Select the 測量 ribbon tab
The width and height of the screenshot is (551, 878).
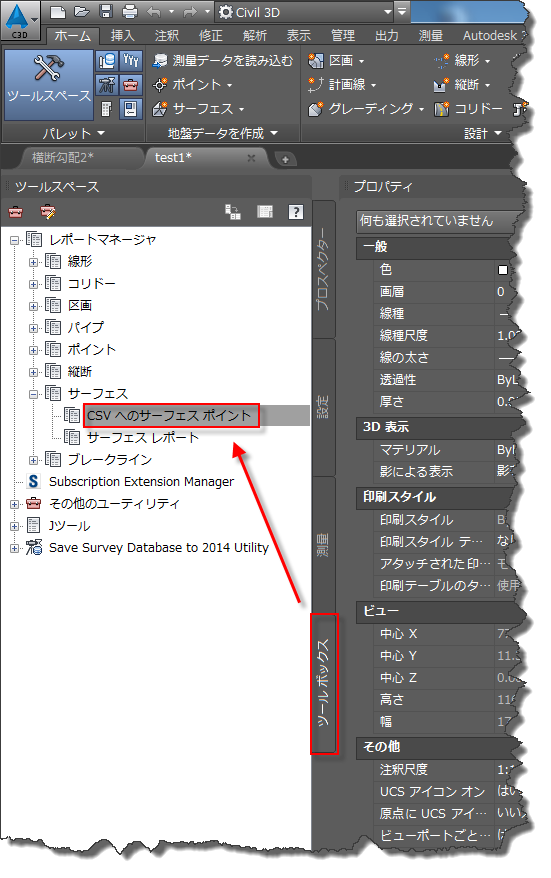[x=431, y=35]
